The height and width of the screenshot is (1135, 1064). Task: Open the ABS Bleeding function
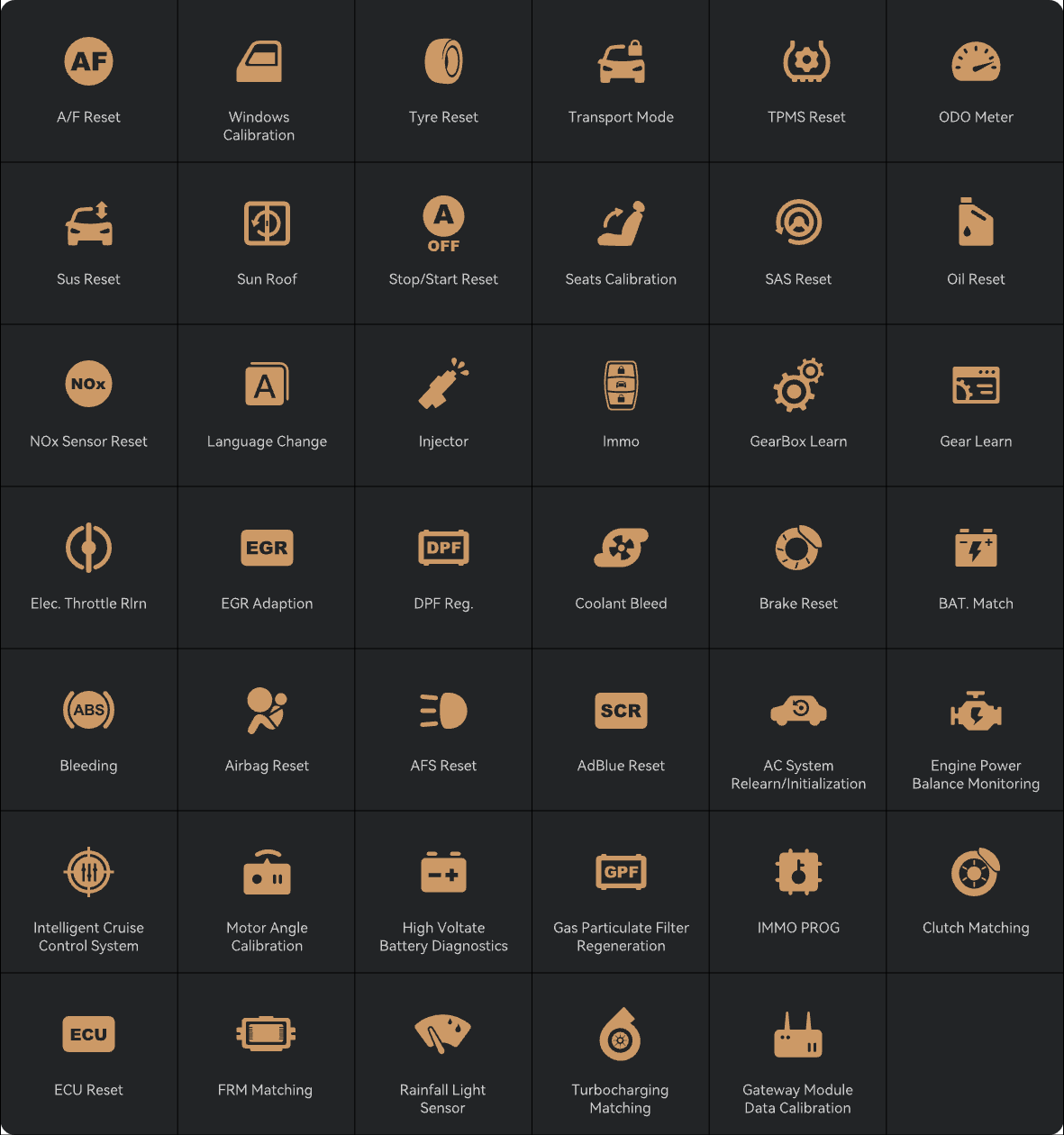88,730
